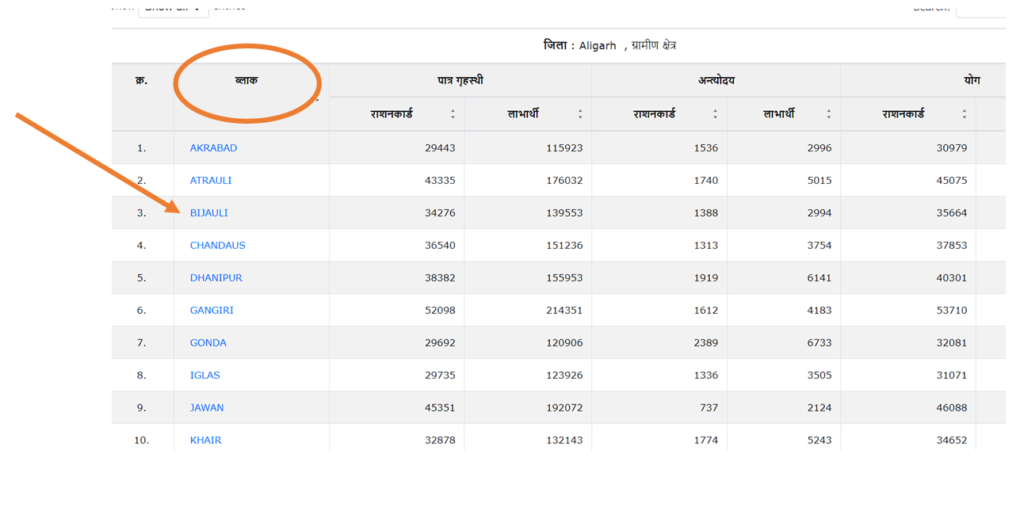Open the AKRABAD block link
Viewport: 1024px width, 528px height.
pos(214,148)
